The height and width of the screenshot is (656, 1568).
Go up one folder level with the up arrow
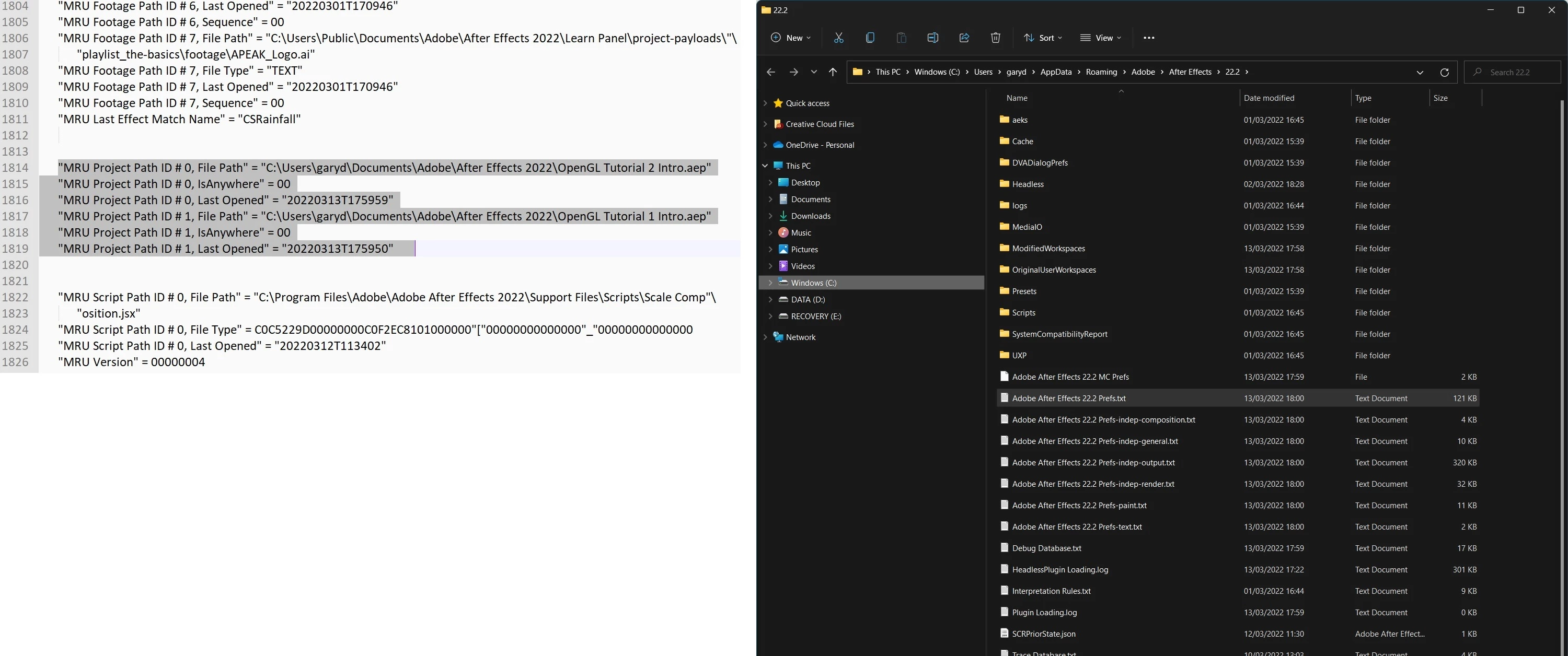point(832,72)
